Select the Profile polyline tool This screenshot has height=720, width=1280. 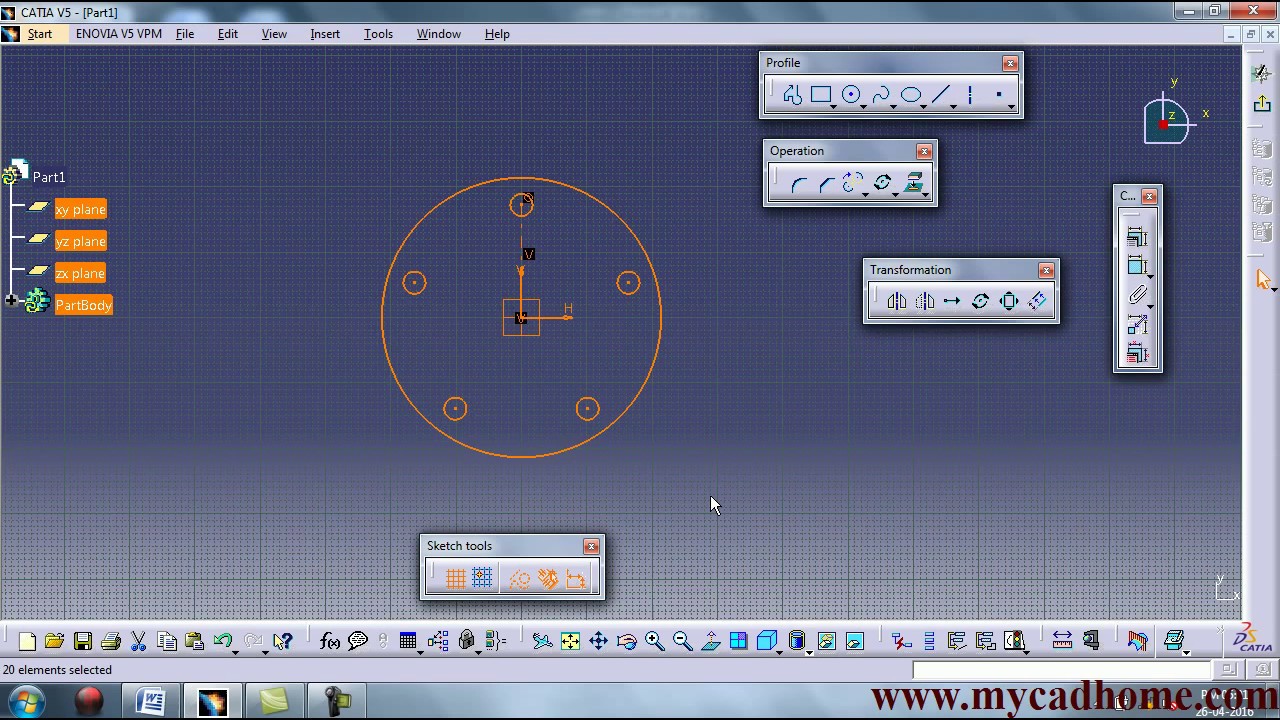(x=792, y=95)
